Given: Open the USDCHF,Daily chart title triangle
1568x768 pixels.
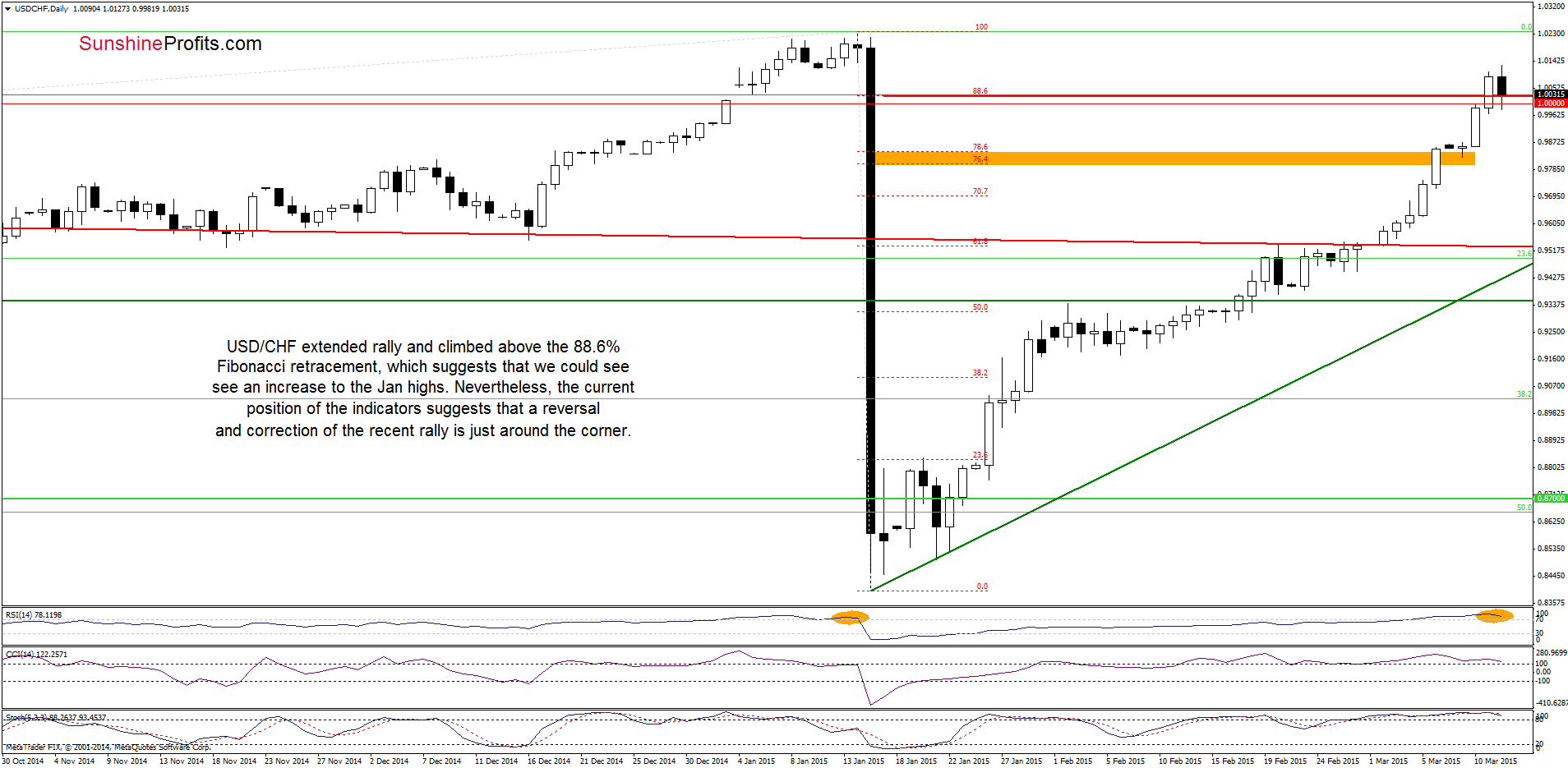Looking at the screenshot, I should click(x=7, y=9).
